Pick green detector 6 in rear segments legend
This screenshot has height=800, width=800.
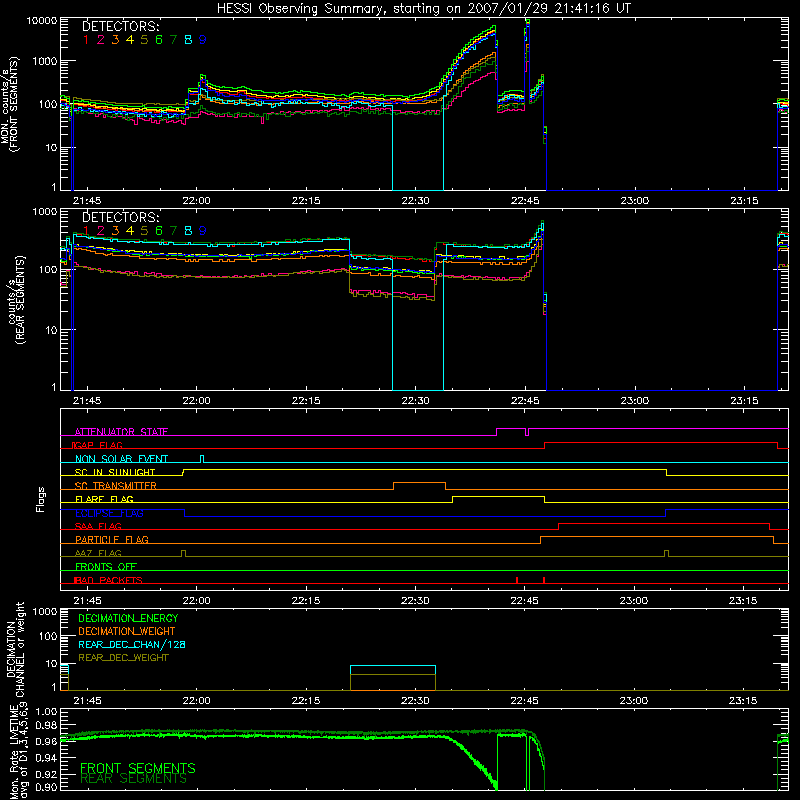click(159, 231)
